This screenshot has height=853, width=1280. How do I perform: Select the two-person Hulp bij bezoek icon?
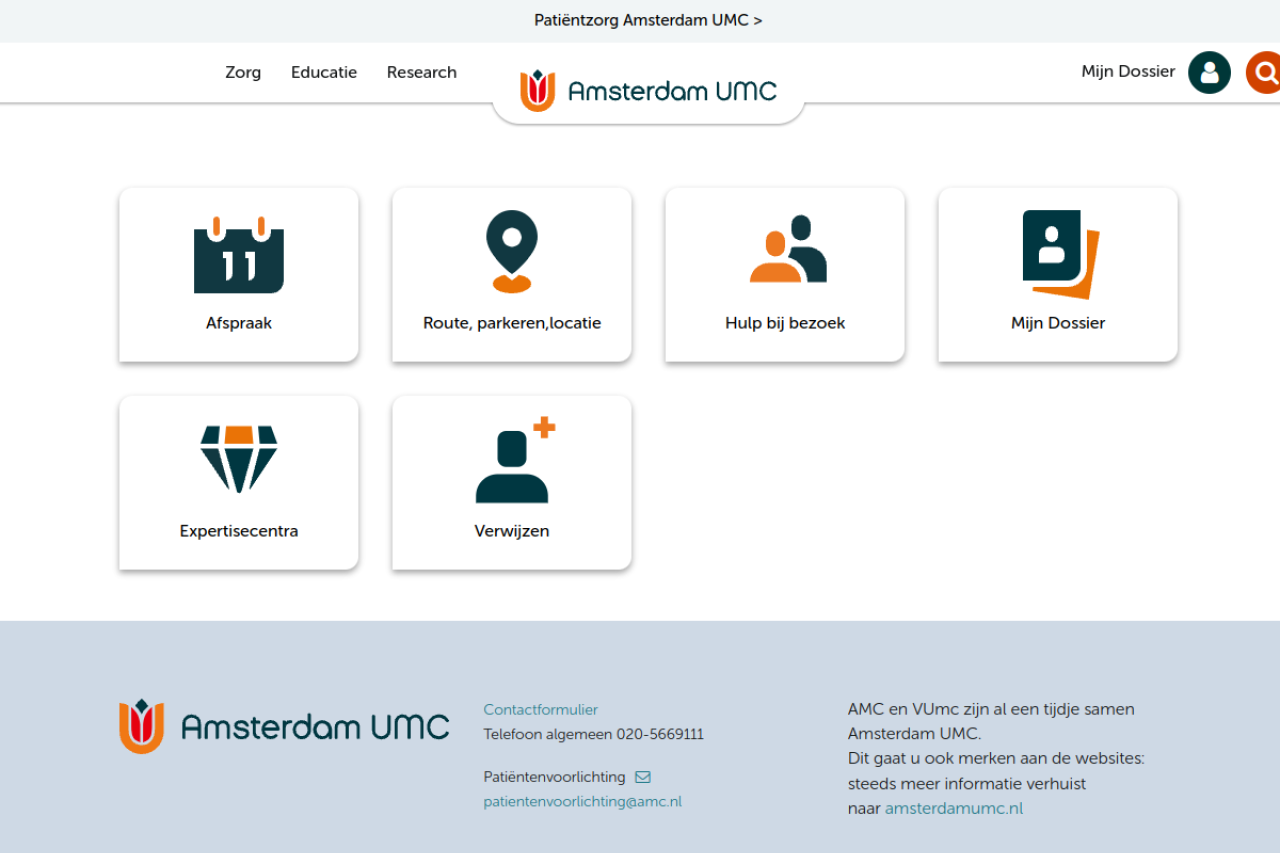788,250
